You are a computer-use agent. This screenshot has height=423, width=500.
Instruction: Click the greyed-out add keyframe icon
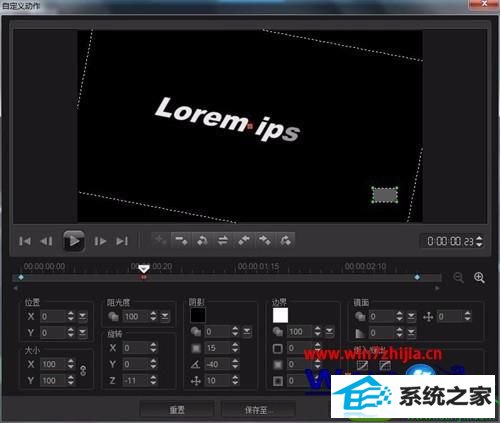160,240
